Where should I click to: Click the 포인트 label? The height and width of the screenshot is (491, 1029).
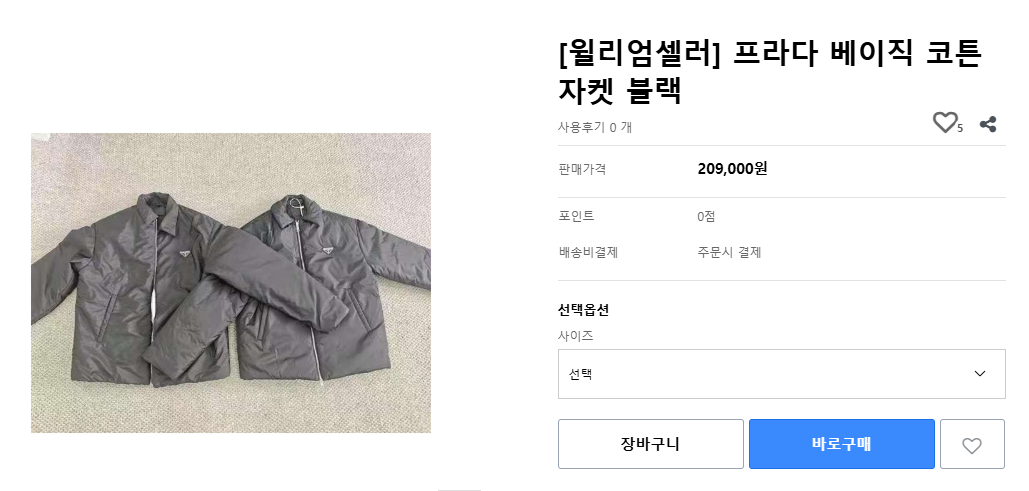[576, 216]
